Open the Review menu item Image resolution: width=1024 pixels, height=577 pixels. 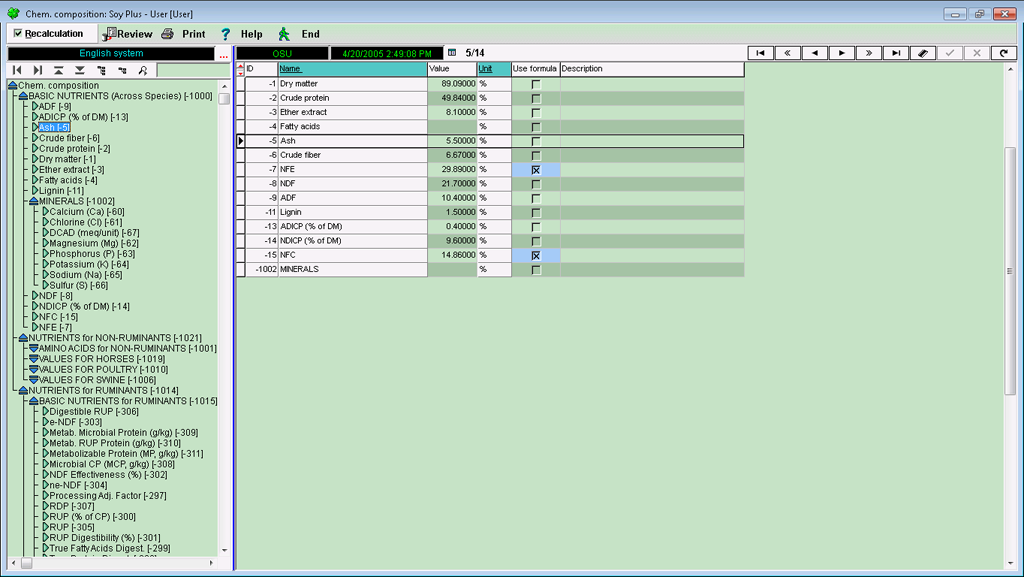pos(127,34)
